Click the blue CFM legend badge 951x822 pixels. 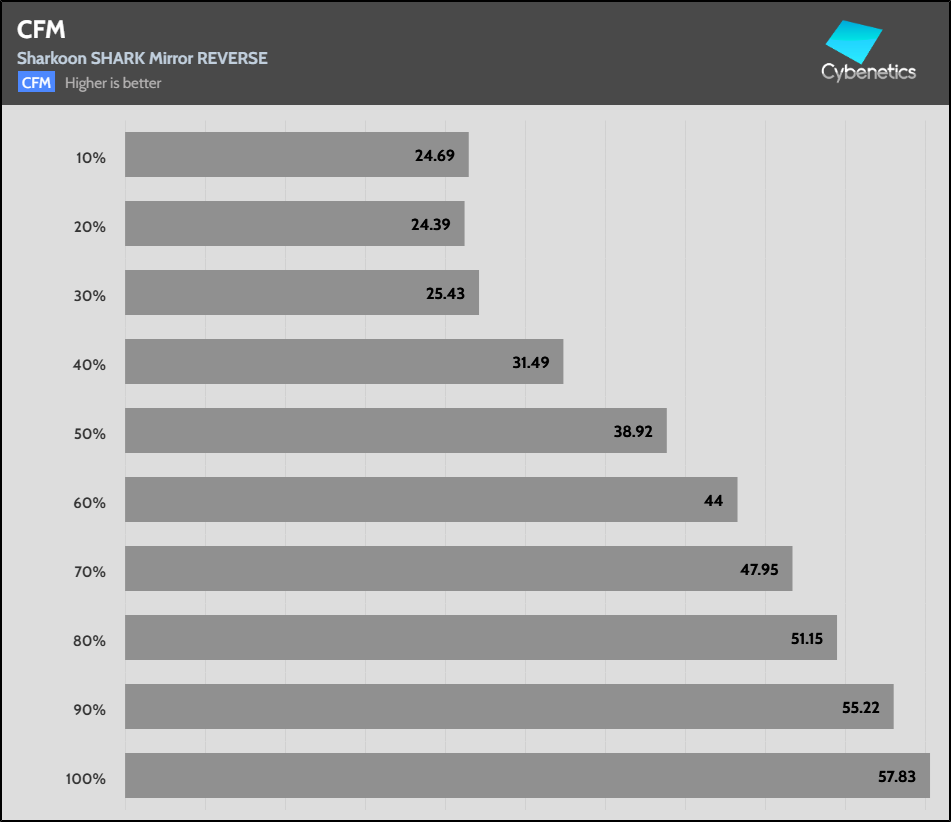pyautogui.click(x=36, y=83)
